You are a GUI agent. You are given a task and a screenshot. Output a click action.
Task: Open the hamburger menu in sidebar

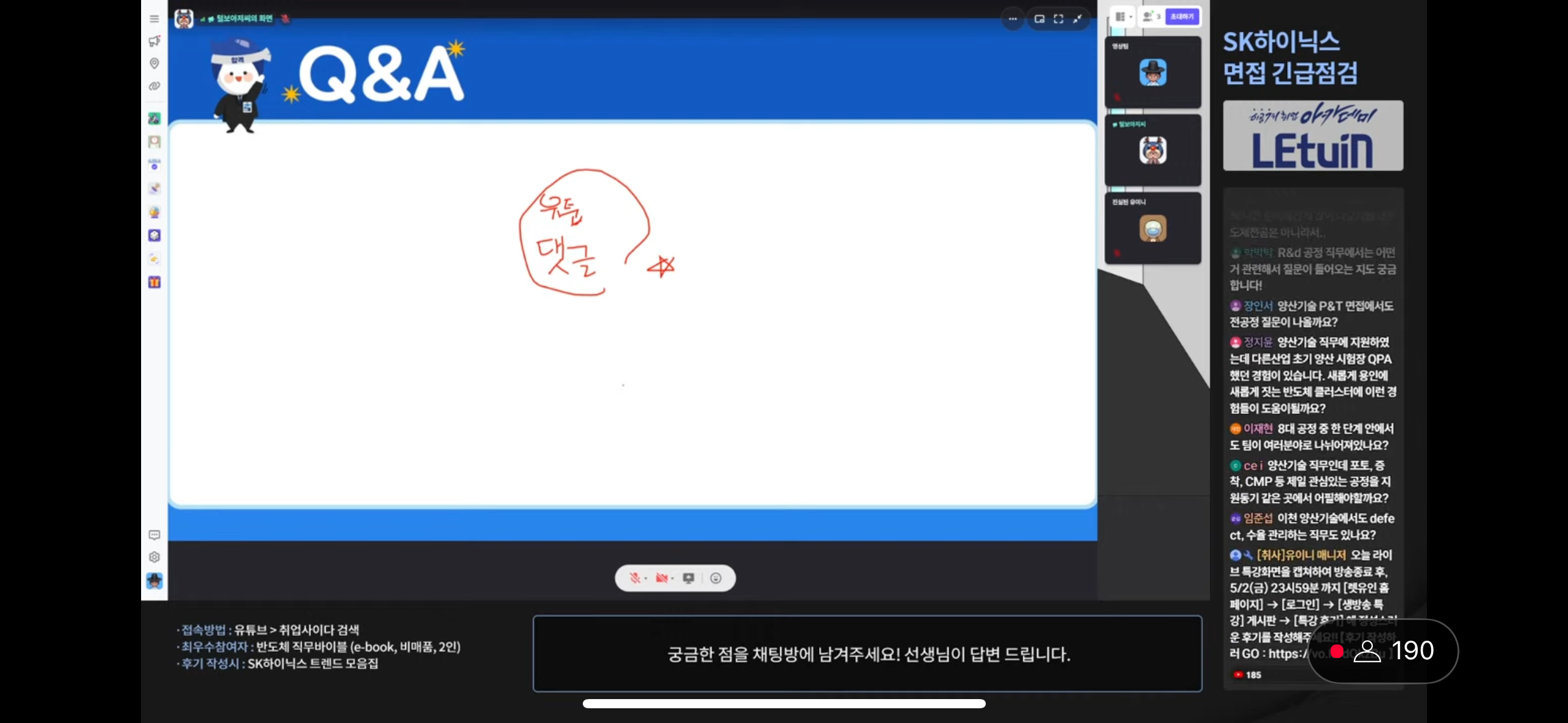tap(154, 19)
